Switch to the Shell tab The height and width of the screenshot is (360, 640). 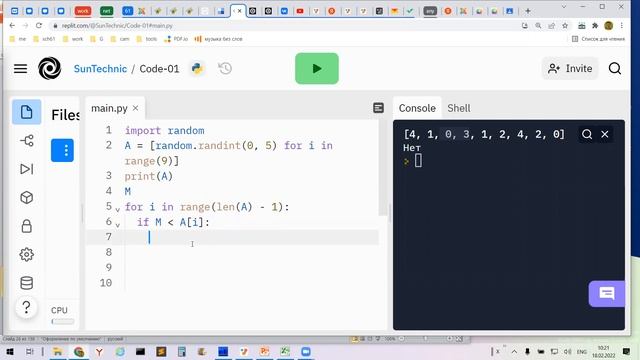pos(459,108)
